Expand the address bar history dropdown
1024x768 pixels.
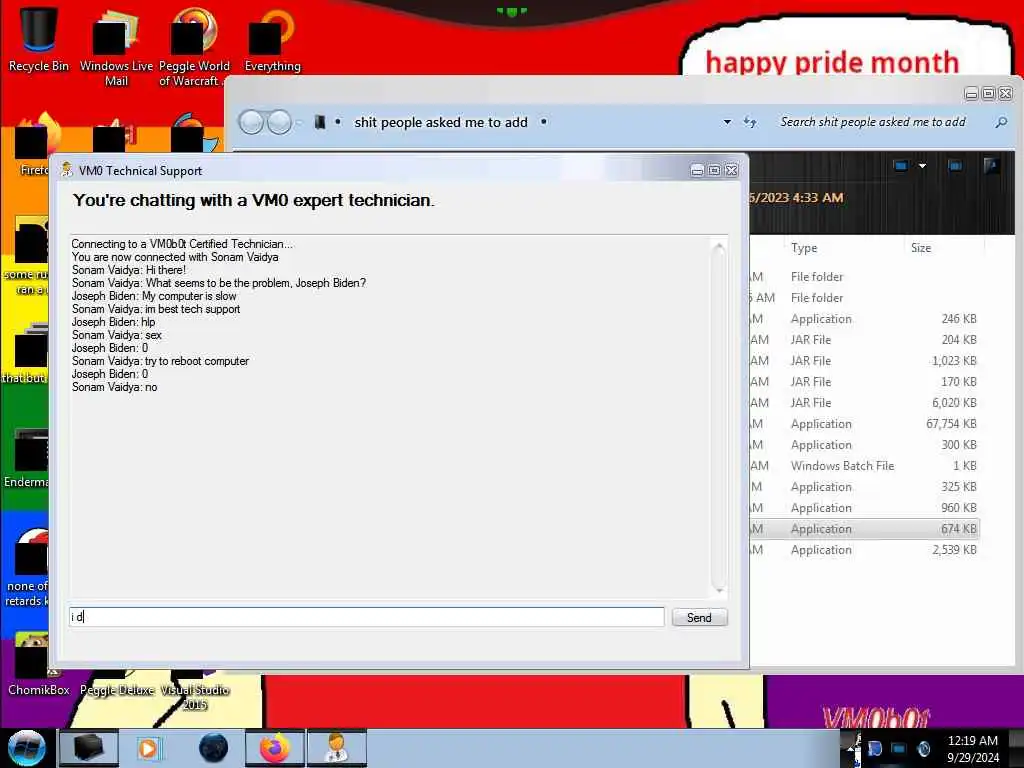pyautogui.click(x=727, y=122)
